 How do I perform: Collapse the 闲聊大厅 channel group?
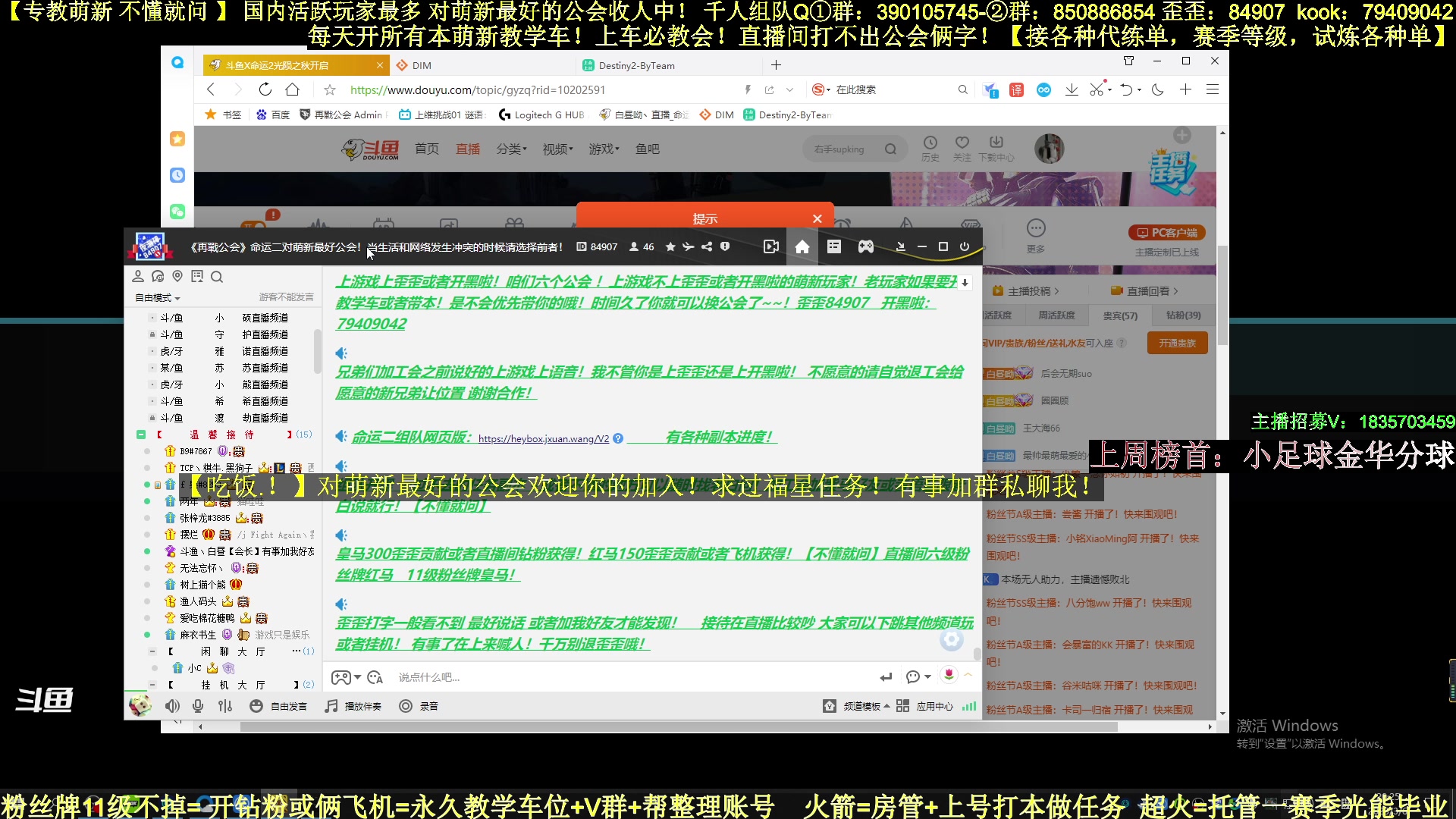pos(152,651)
